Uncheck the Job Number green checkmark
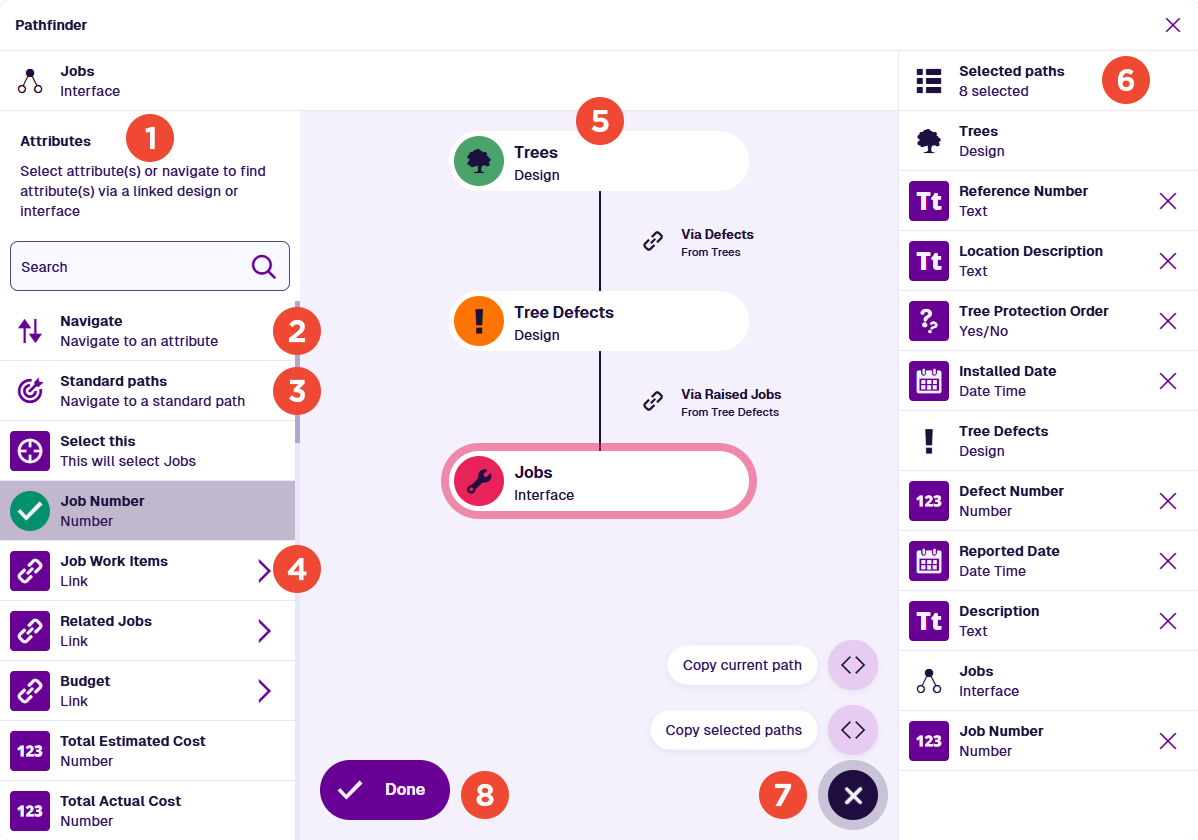 click(30, 511)
